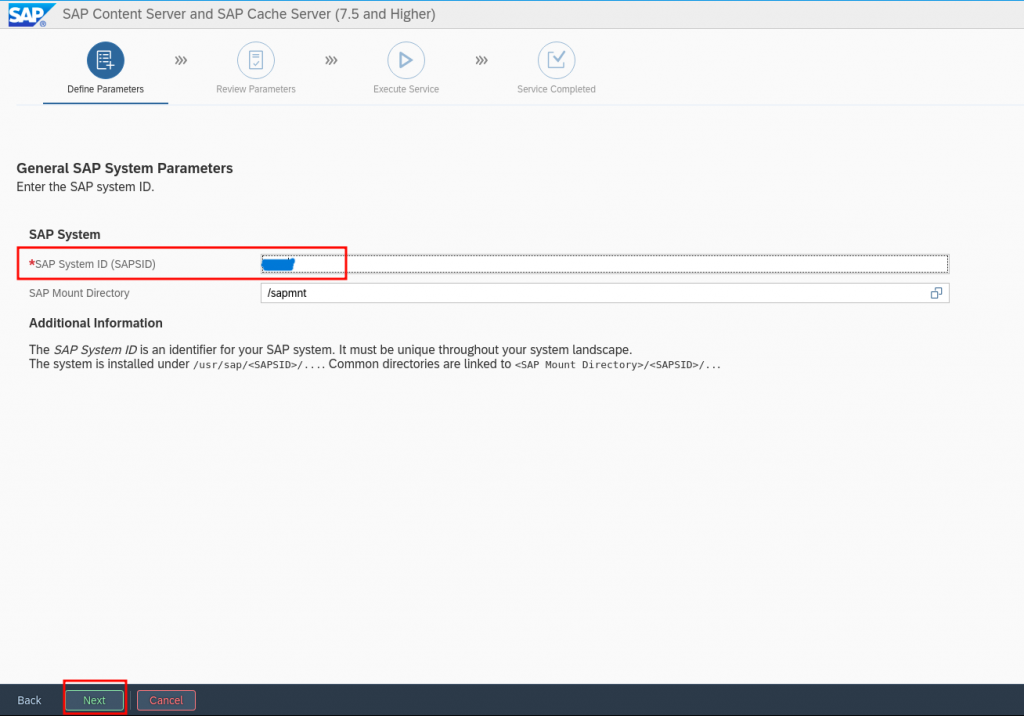Select the Define Parameters step label
This screenshot has height=716, width=1024.
[105, 89]
